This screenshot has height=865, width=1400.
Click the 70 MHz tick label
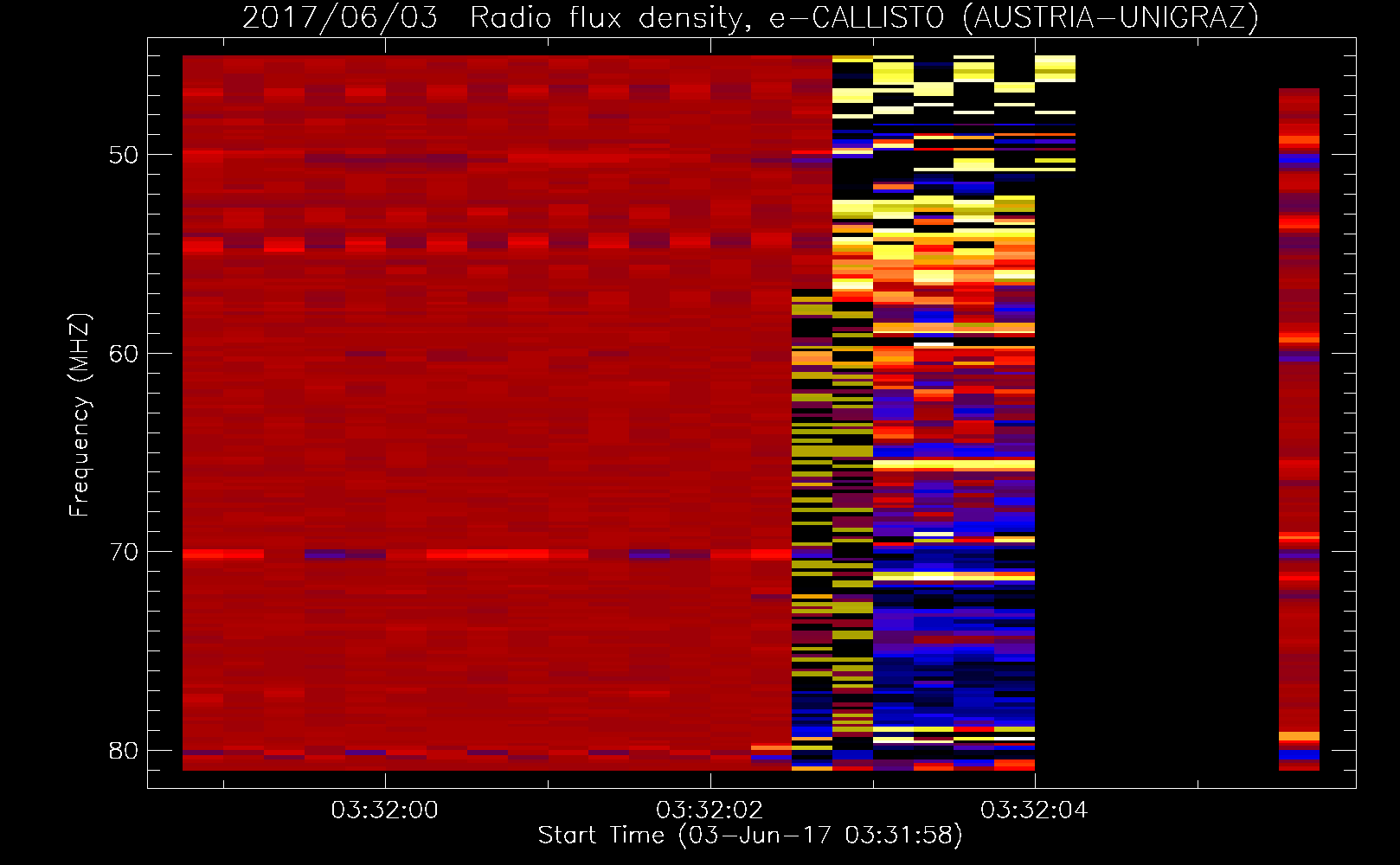click(x=124, y=552)
